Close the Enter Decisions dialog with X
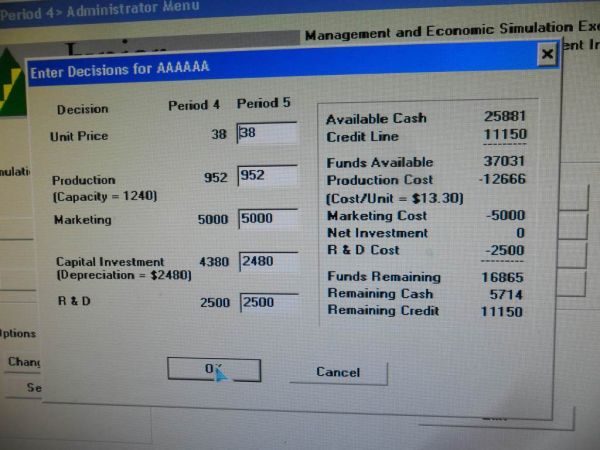Viewport: 600px width, 450px height. tap(546, 55)
